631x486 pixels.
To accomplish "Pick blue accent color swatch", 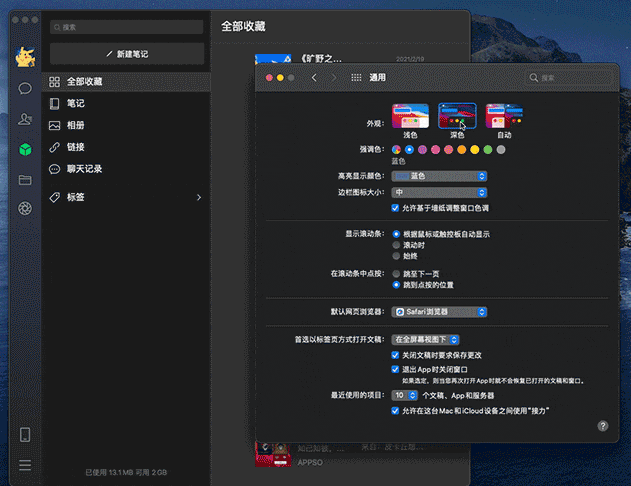I will (409, 150).
